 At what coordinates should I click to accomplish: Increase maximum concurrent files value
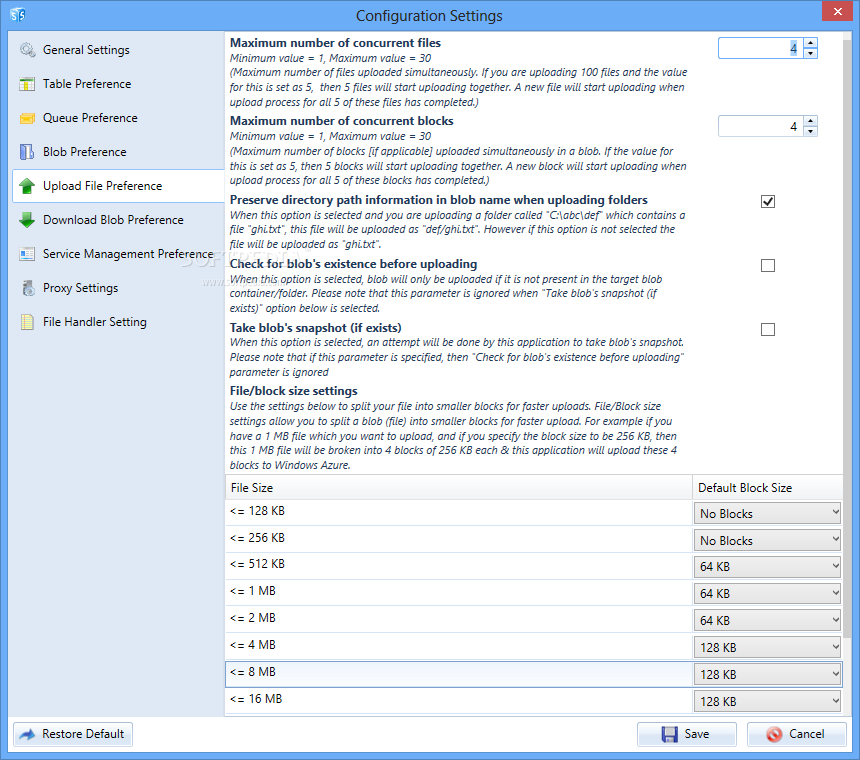[810, 43]
